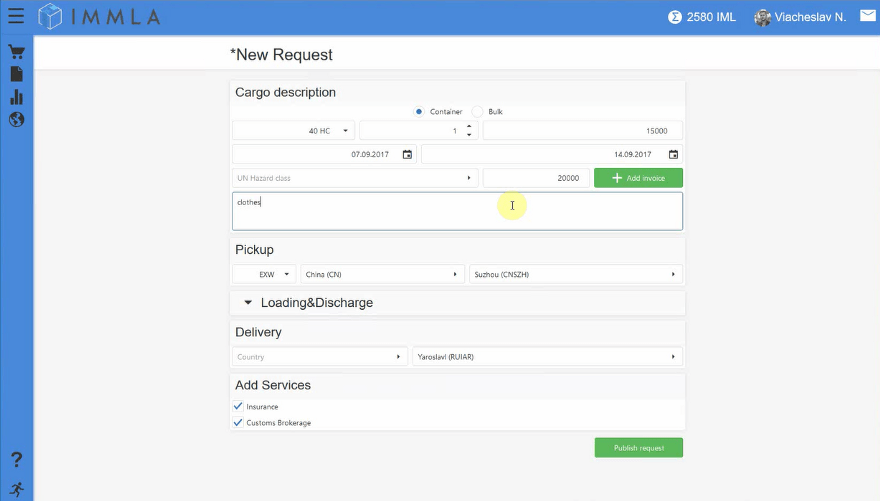Click the 2580 IML balance
The height and width of the screenshot is (501, 880).
tap(711, 17)
